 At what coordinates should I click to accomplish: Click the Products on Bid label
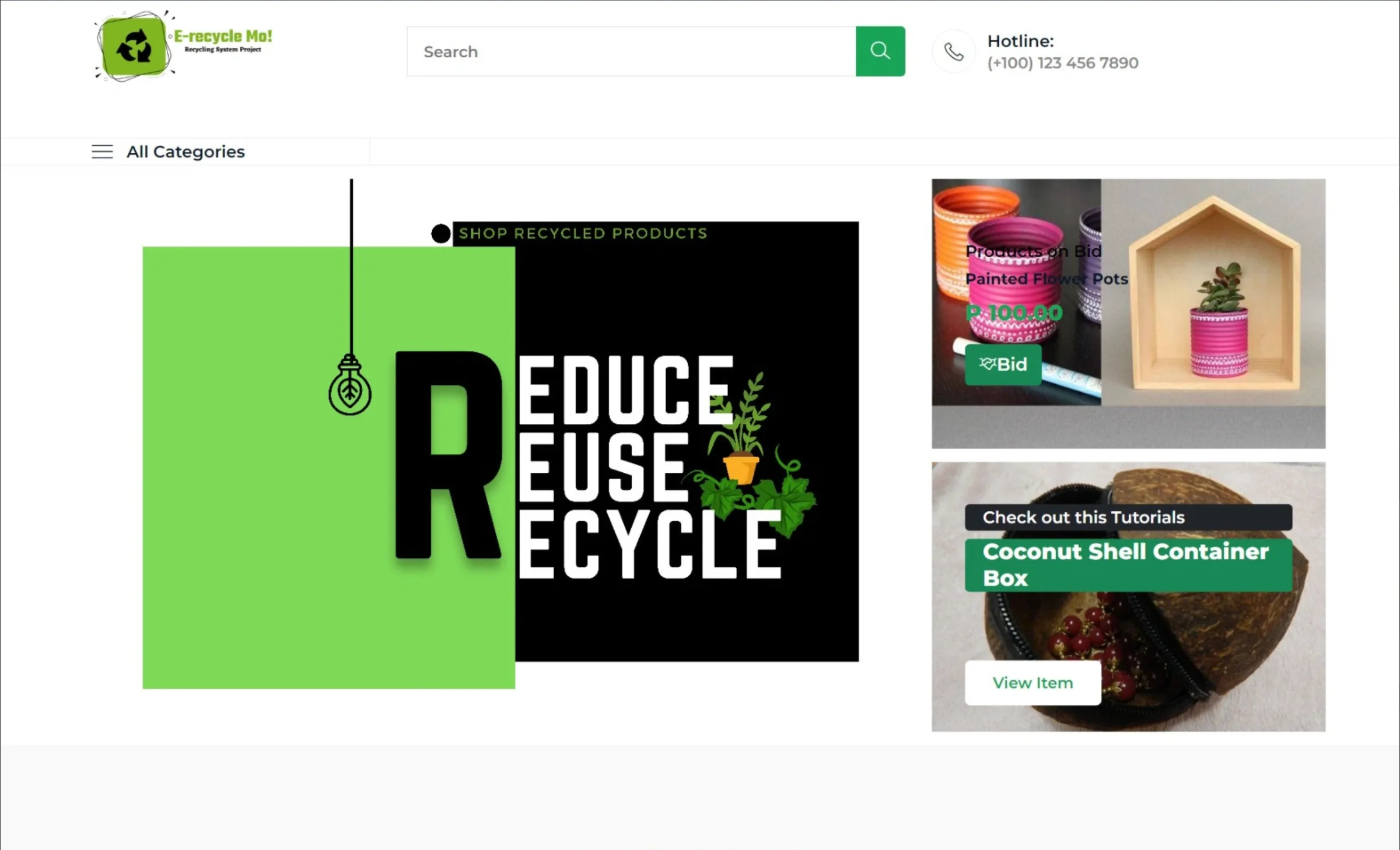tap(1033, 251)
